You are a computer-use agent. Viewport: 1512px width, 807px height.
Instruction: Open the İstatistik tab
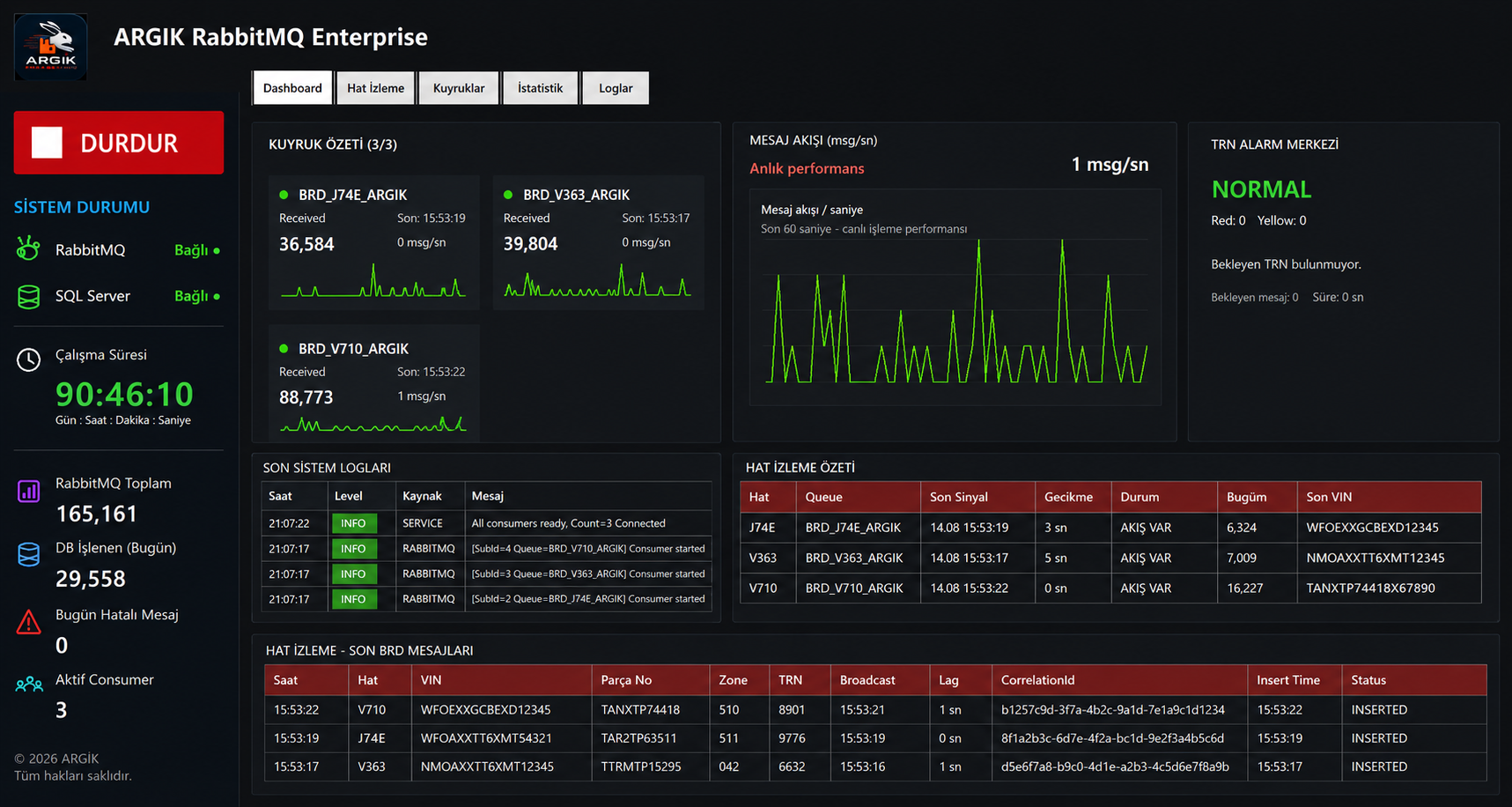(540, 88)
